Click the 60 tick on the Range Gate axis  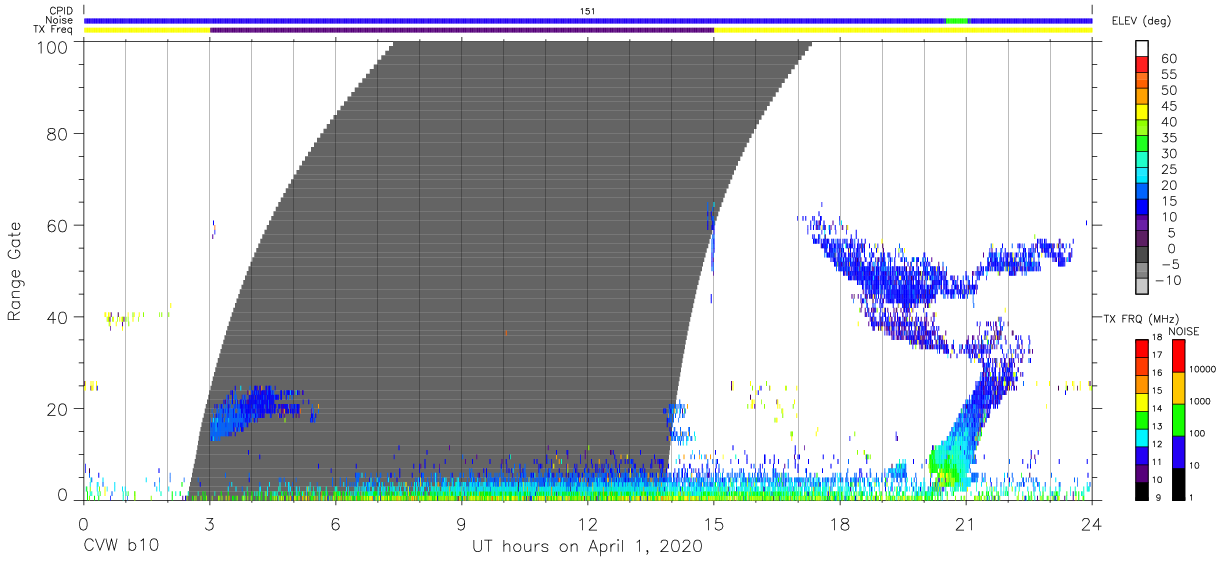click(x=60, y=225)
